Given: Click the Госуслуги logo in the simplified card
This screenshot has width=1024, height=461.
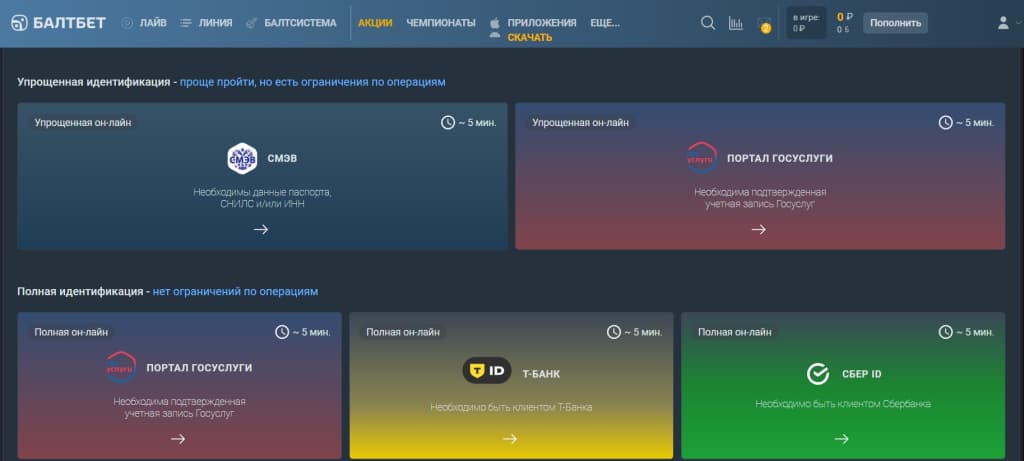Looking at the screenshot, I should (703, 158).
